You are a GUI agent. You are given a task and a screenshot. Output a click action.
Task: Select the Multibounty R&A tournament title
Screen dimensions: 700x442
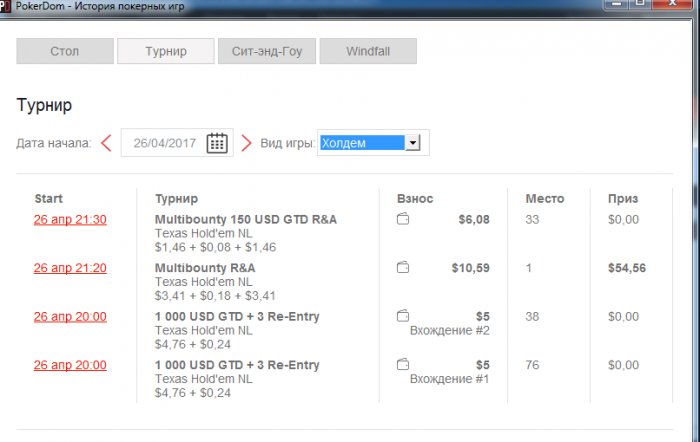coord(205,268)
